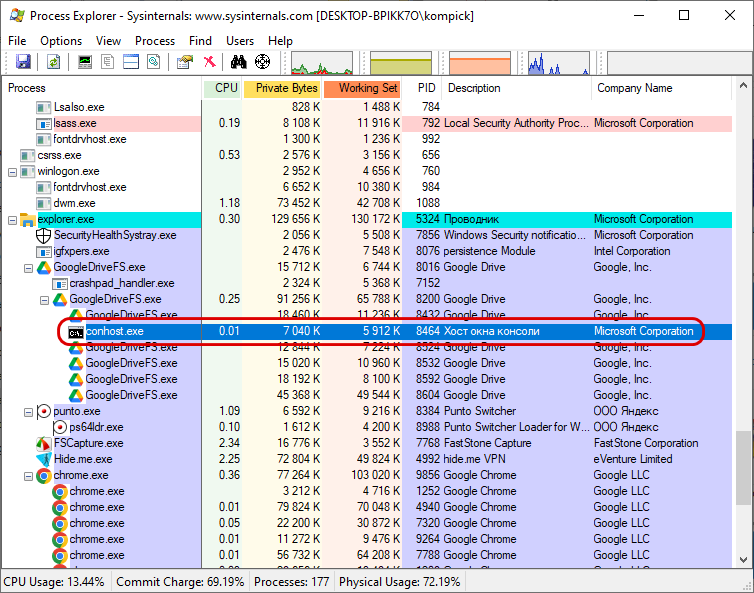Open process Properties from the toolbar
Screen dimensions: 754x593
pyautogui.click(x=185, y=62)
